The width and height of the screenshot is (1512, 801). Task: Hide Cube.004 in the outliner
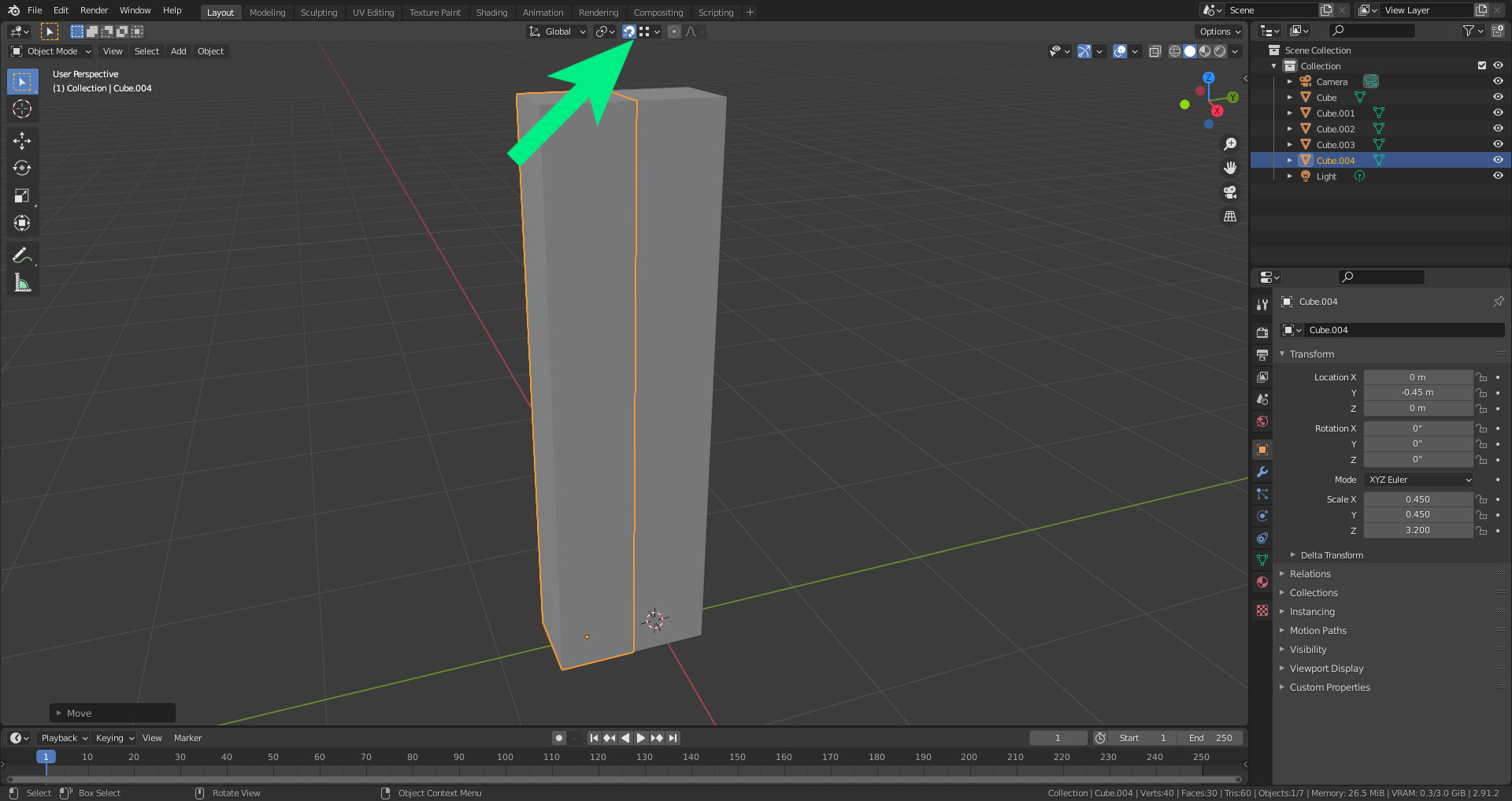point(1498,160)
